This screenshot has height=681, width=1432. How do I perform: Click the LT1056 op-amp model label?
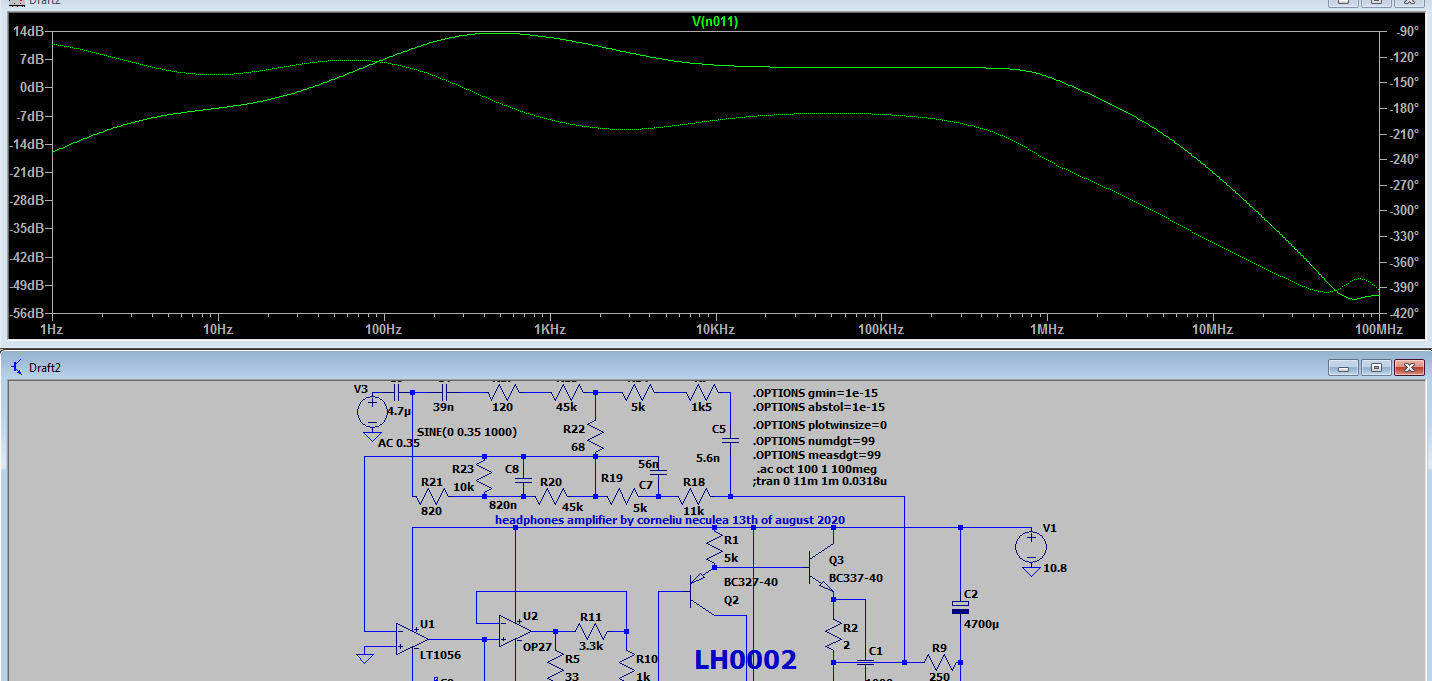(x=439, y=654)
